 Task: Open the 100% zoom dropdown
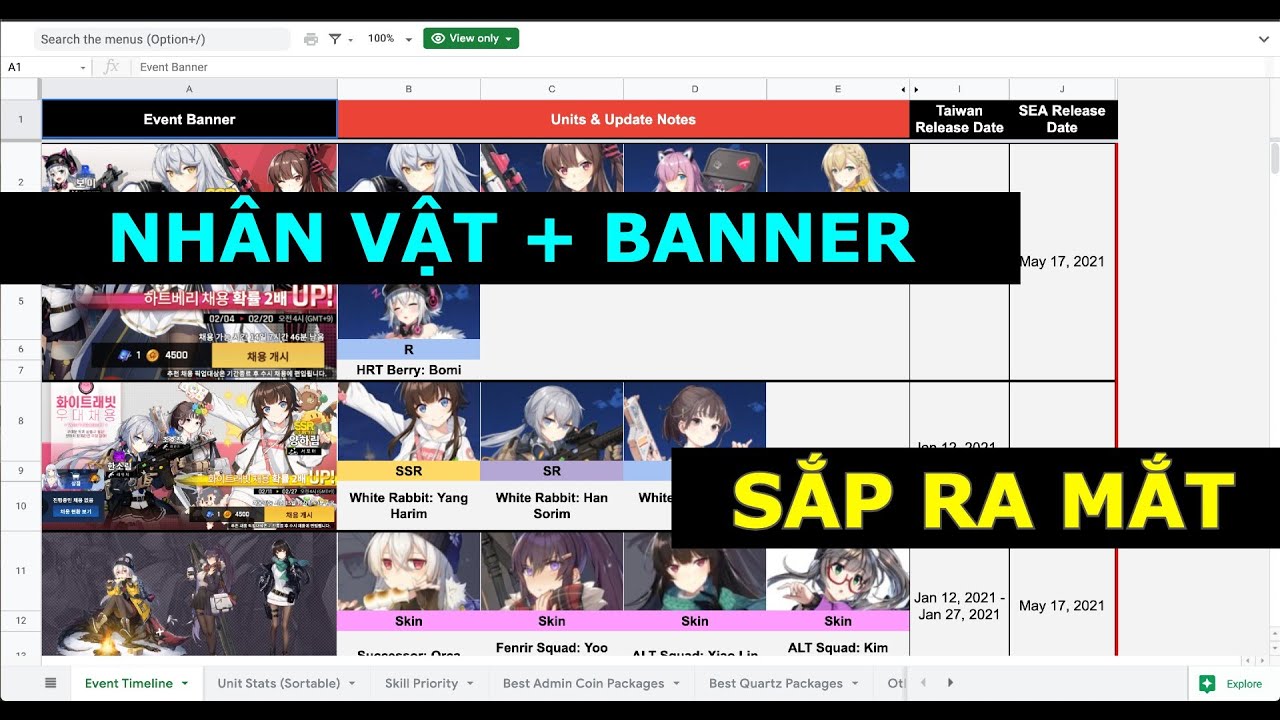tap(390, 39)
